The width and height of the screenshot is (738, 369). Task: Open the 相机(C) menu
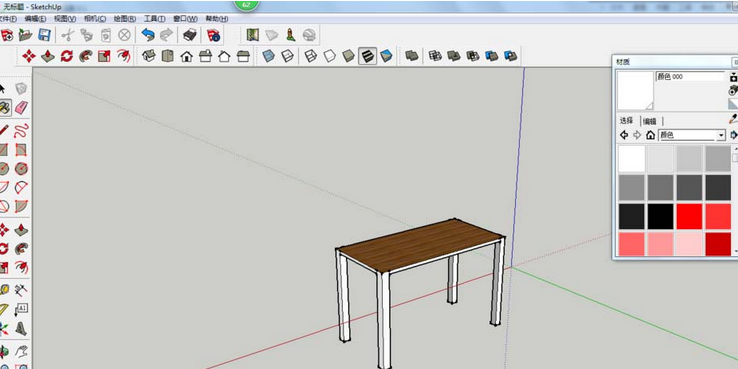(95, 19)
